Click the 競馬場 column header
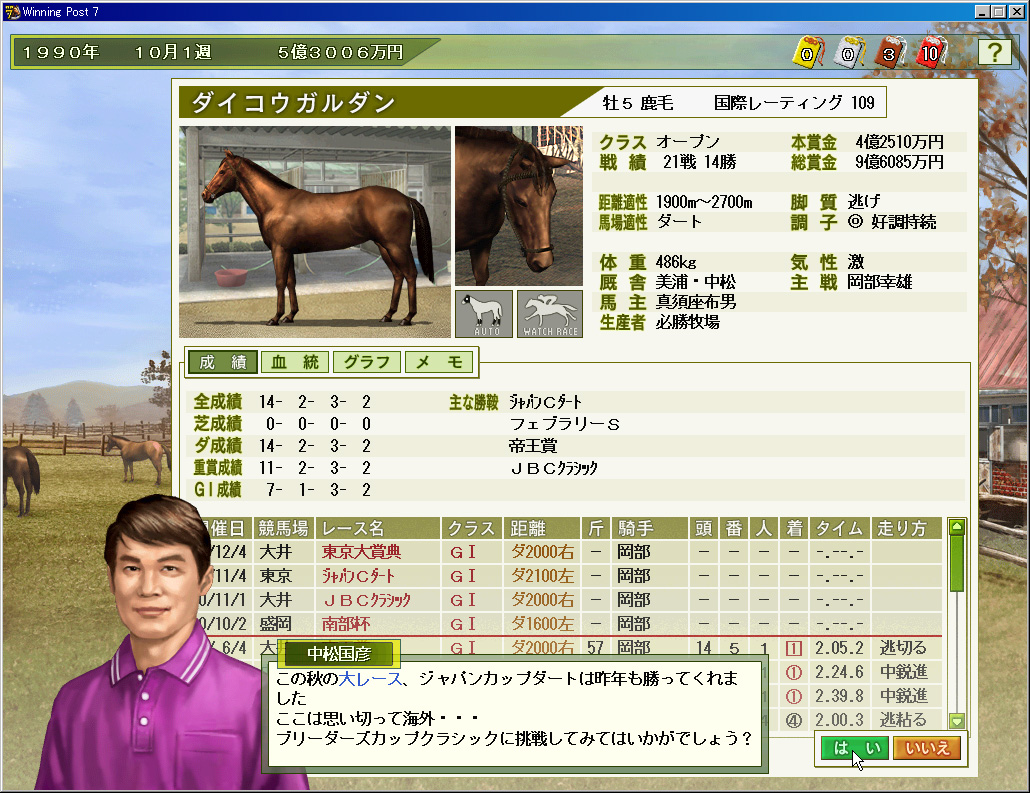 [x=284, y=528]
